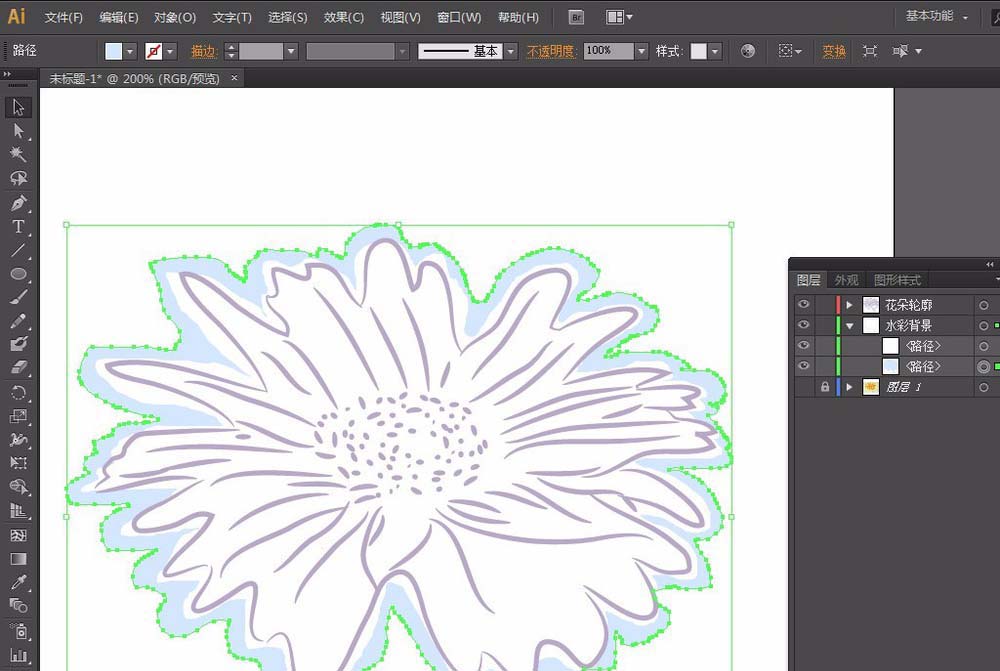The width and height of the screenshot is (1000, 671).
Task: Toggle visibility of 水彩背景 layer
Action: point(804,325)
